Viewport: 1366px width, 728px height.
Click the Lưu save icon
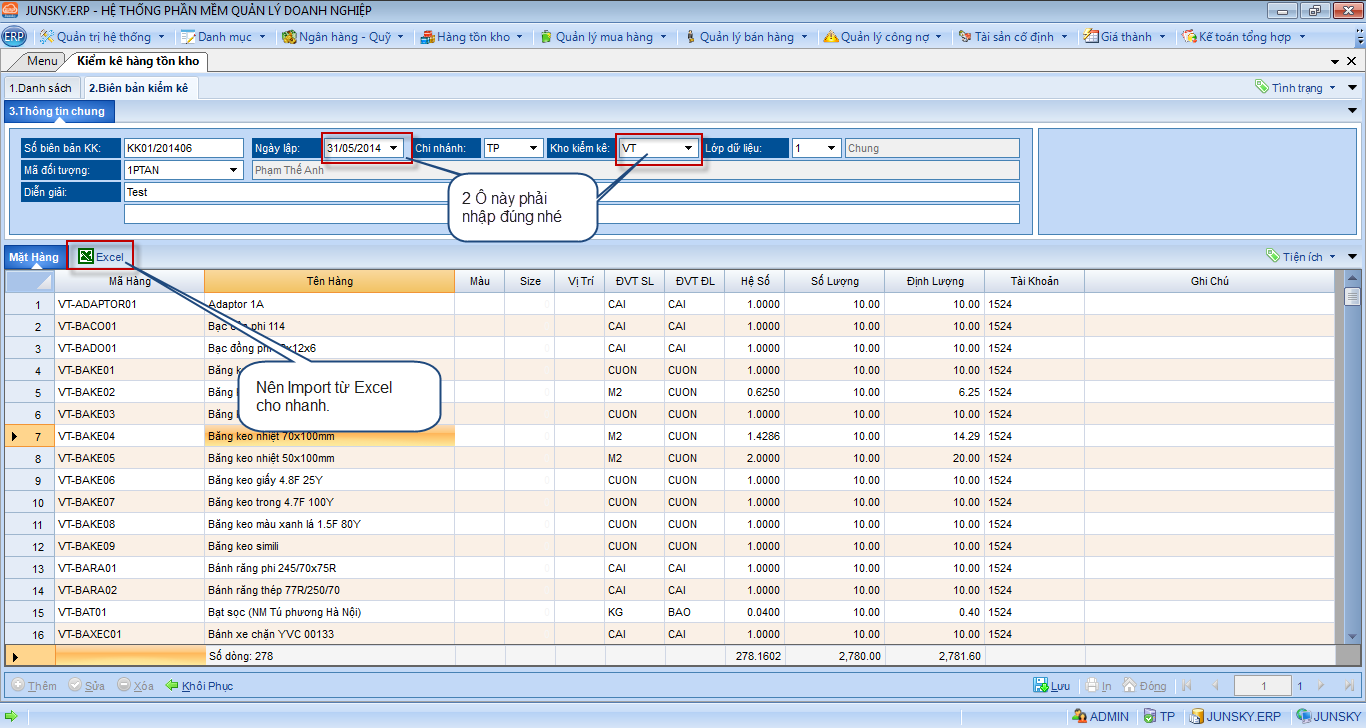pos(1041,686)
